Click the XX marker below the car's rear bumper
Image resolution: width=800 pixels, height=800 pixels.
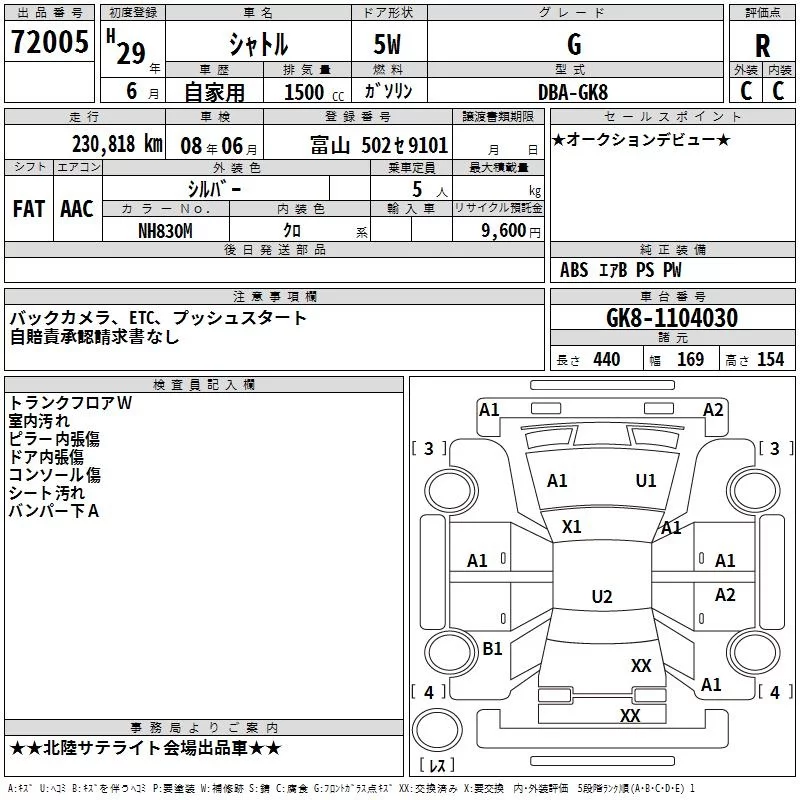click(x=630, y=716)
